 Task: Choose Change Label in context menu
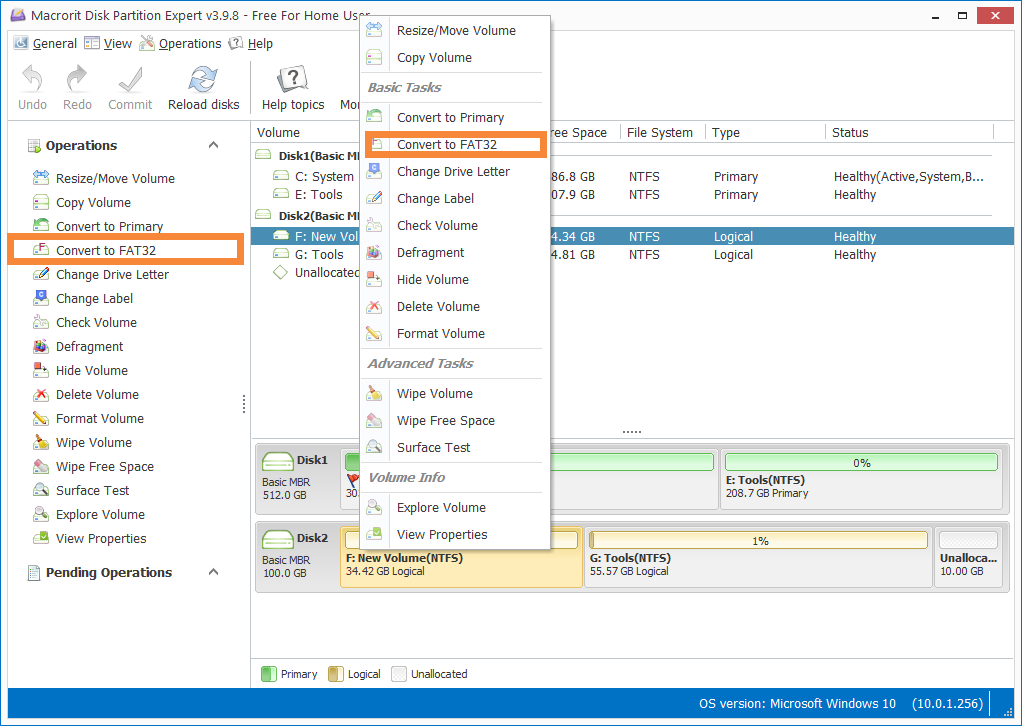tap(456, 198)
